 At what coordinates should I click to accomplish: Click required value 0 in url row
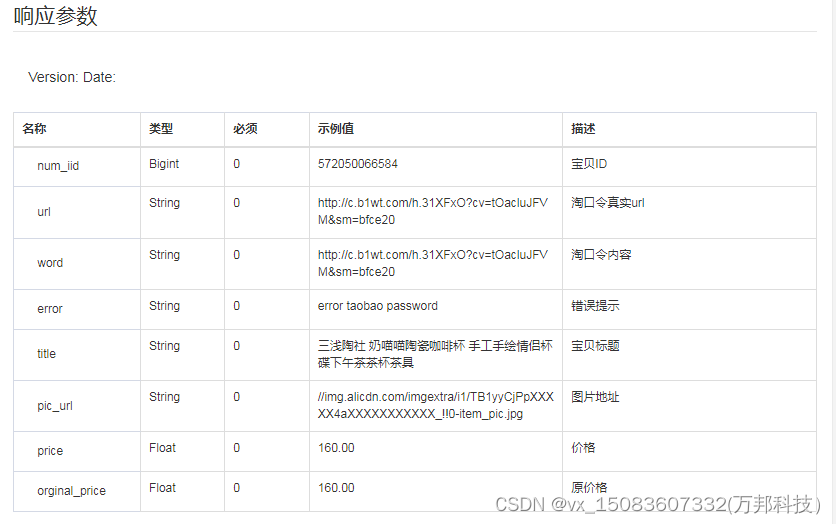(x=237, y=203)
